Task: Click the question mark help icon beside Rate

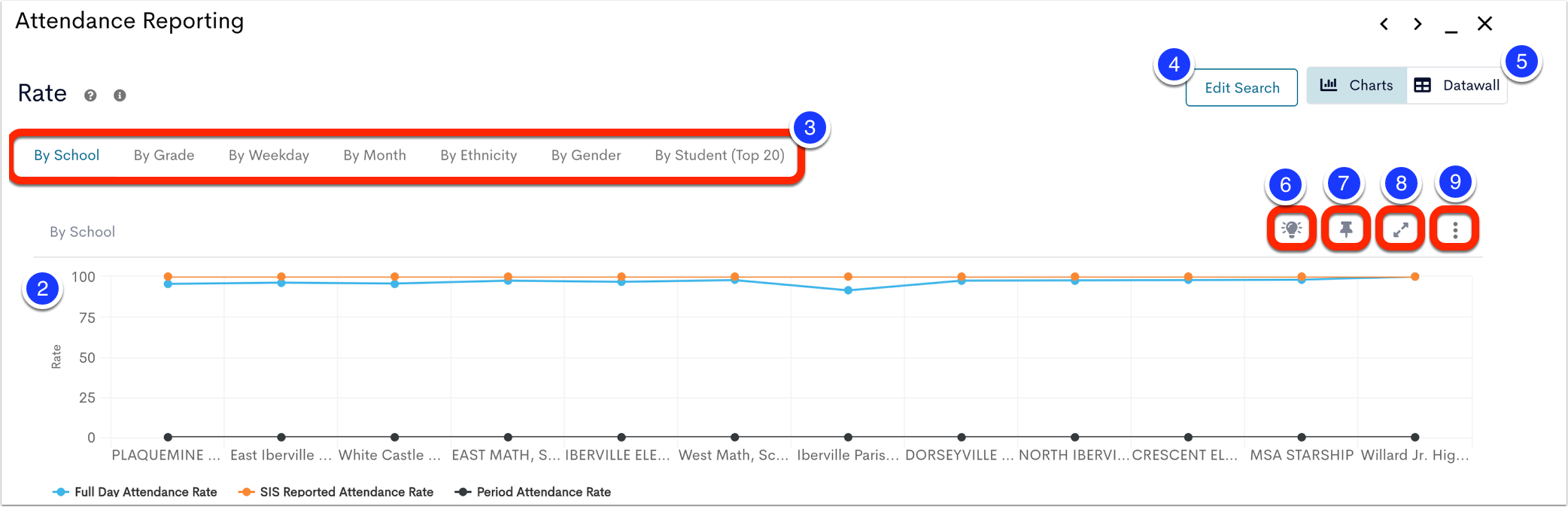Action: click(x=90, y=96)
